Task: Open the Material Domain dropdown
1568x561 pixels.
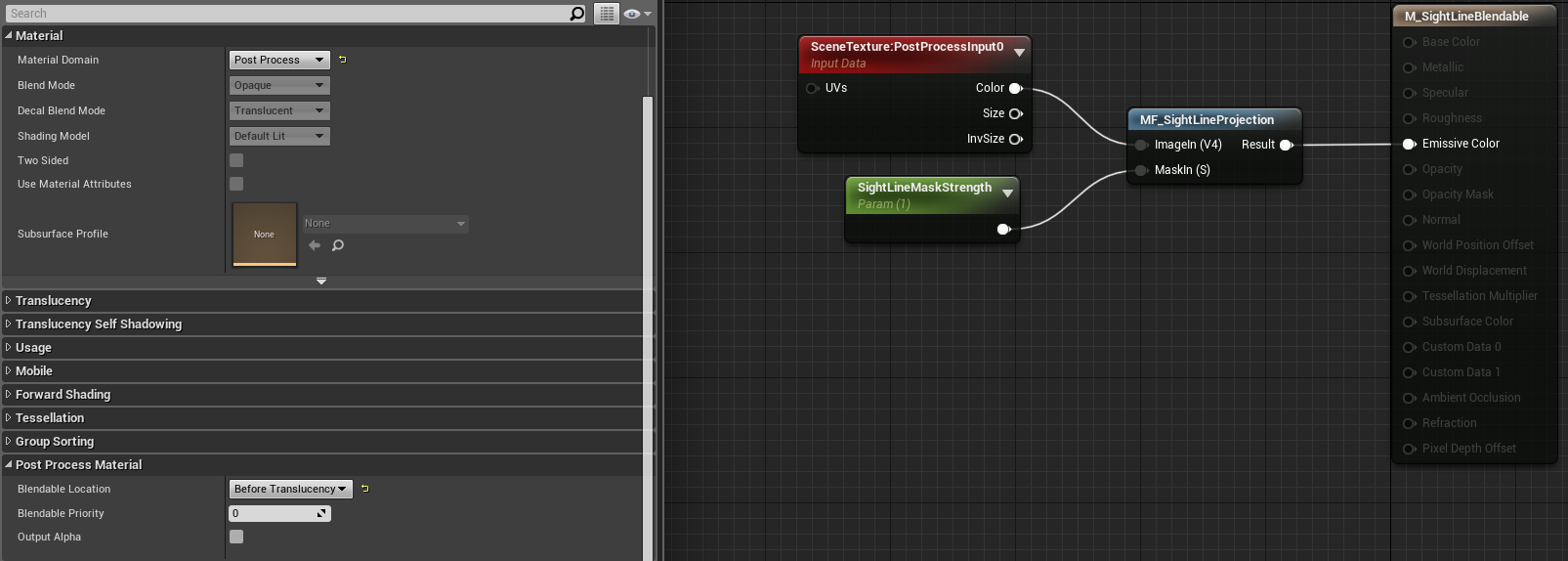Action: (x=279, y=60)
